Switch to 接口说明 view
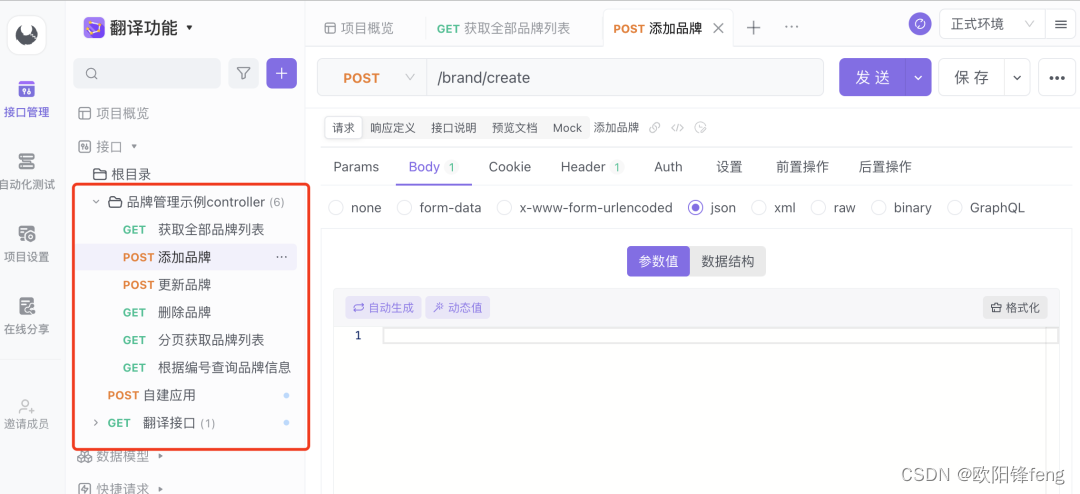 pos(453,127)
